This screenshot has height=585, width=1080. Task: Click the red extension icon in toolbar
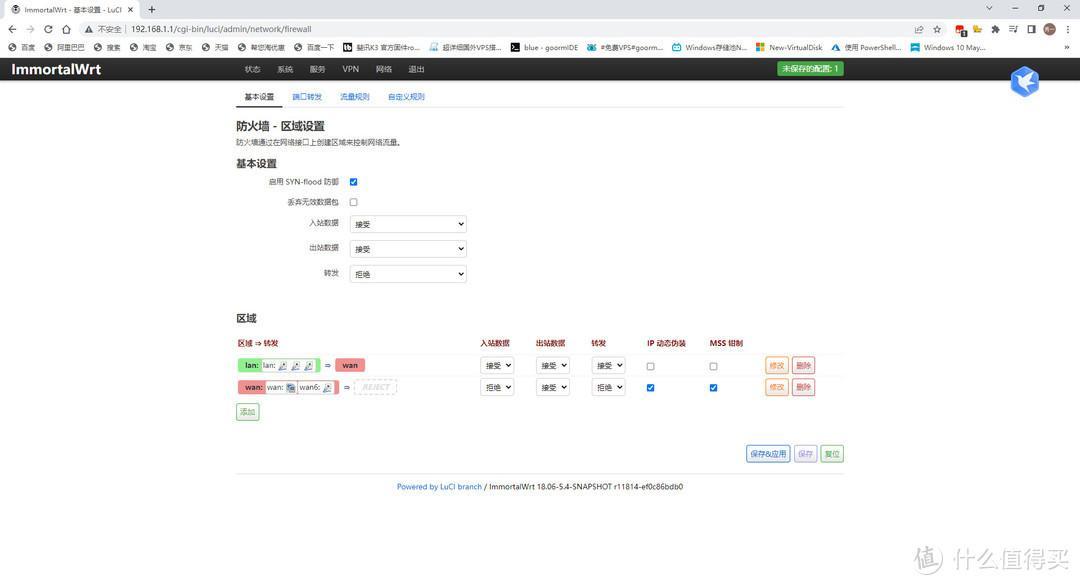click(x=960, y=30)
